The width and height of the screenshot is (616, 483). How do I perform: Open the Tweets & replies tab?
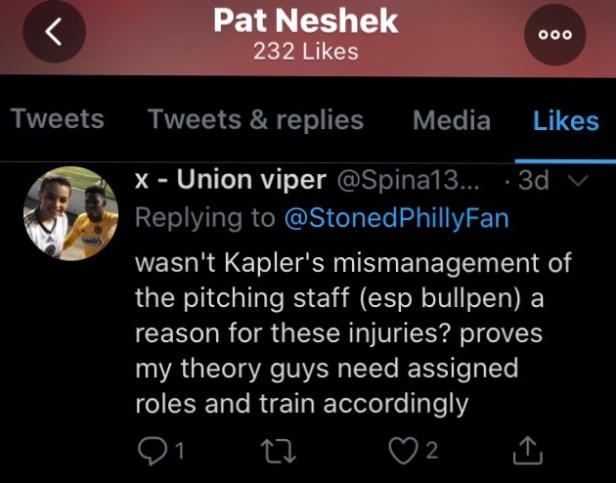pos(257,120)
